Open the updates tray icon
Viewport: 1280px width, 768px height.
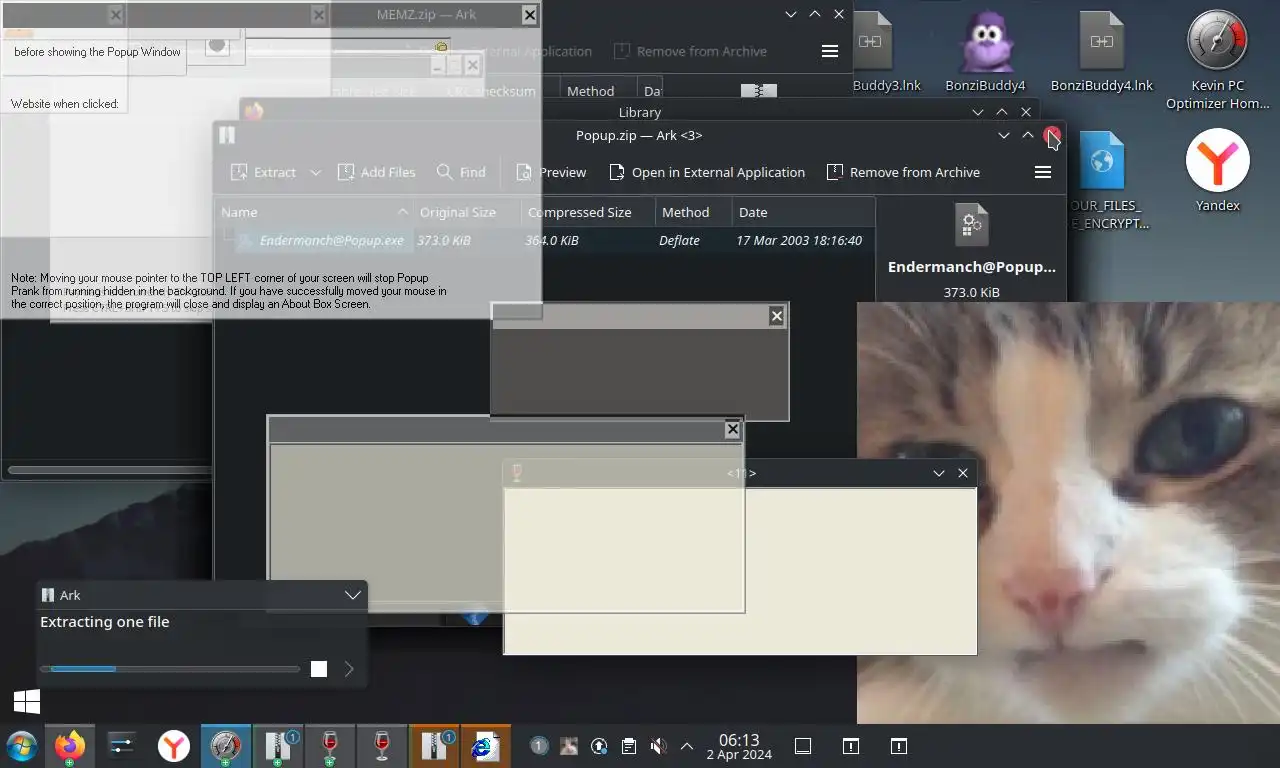point(599,746)
